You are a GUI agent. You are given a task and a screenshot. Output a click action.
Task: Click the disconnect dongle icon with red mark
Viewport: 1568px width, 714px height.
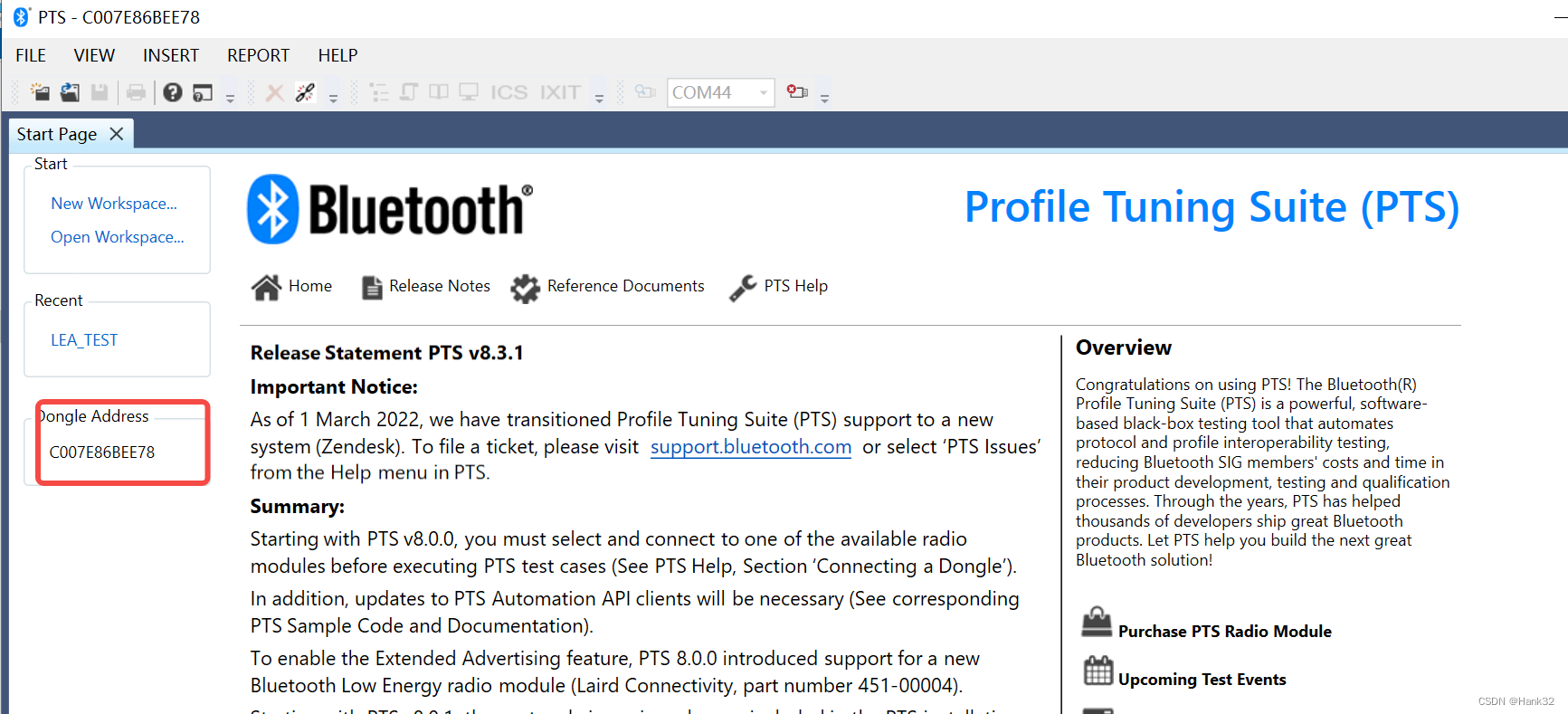[797, 92]
